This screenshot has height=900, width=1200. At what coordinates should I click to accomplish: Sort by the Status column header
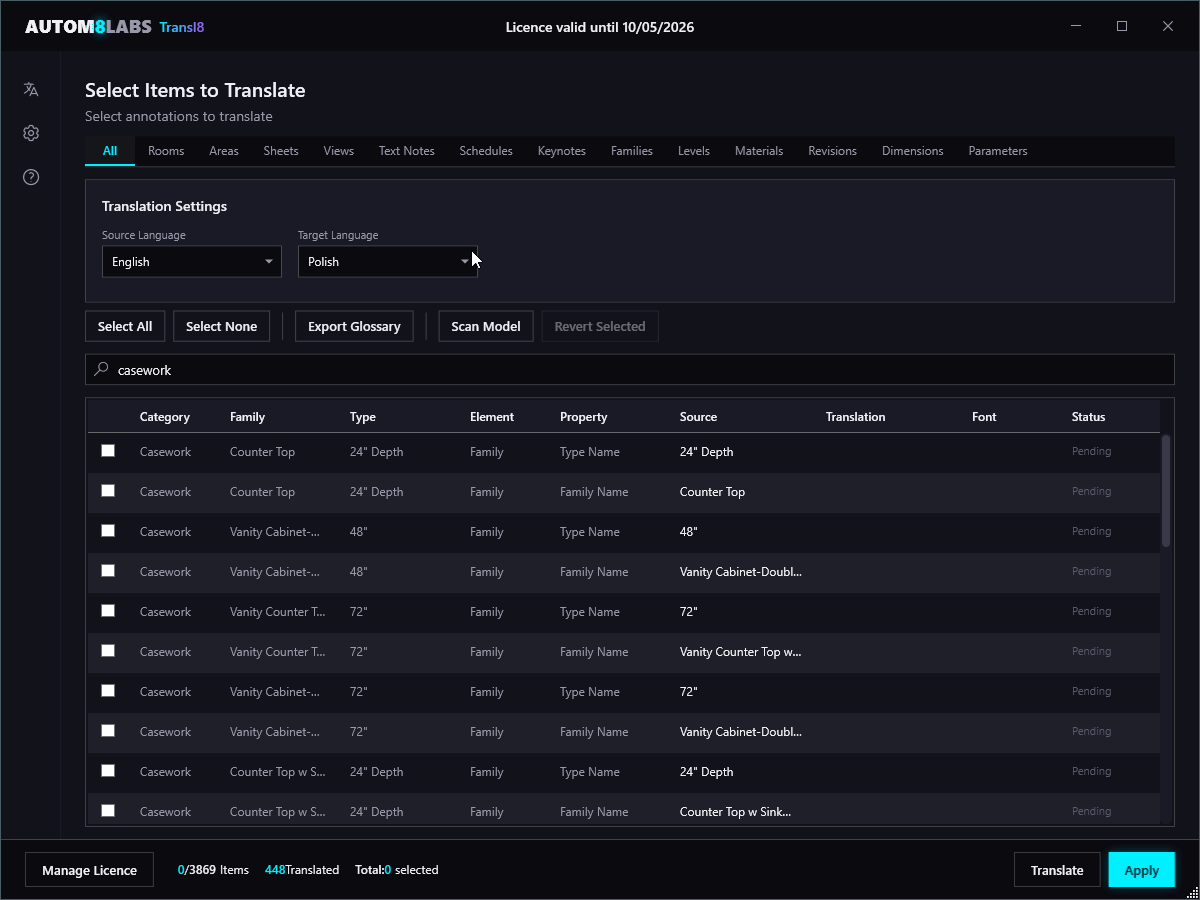[x=1089, y=417]
